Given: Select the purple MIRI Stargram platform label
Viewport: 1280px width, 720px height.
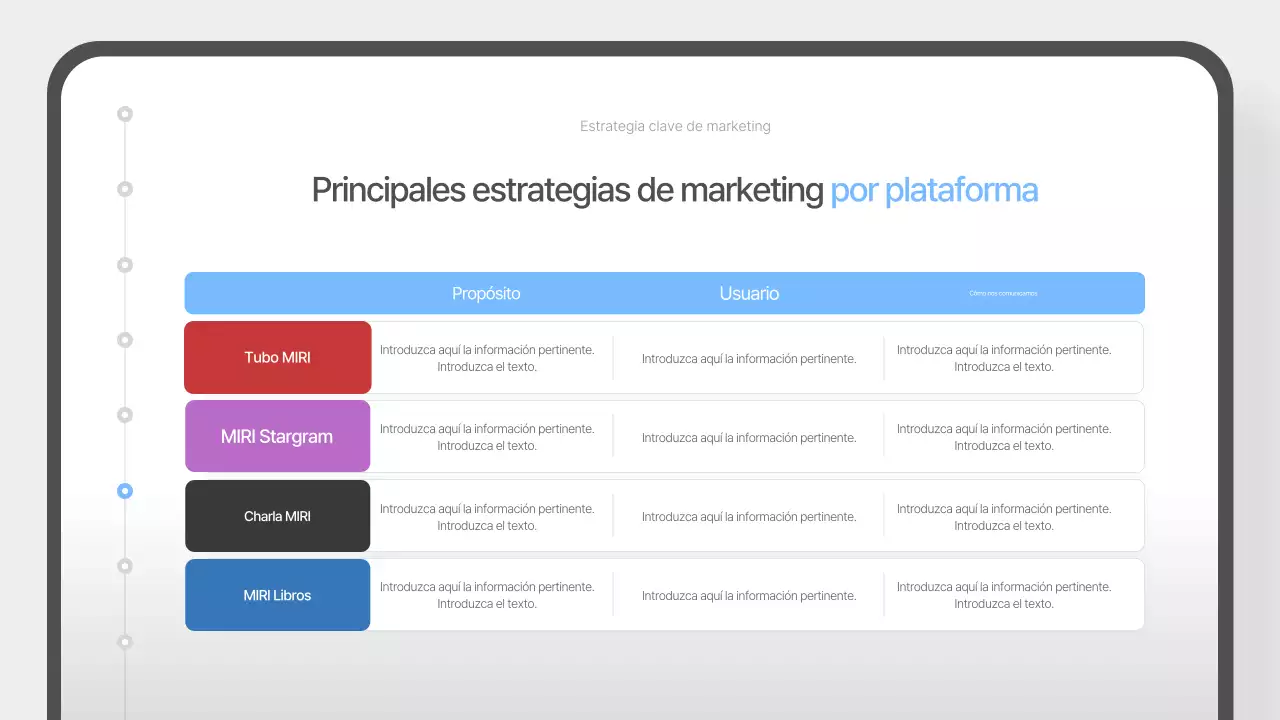Looking at the screenshot, I should click(277, 436).
